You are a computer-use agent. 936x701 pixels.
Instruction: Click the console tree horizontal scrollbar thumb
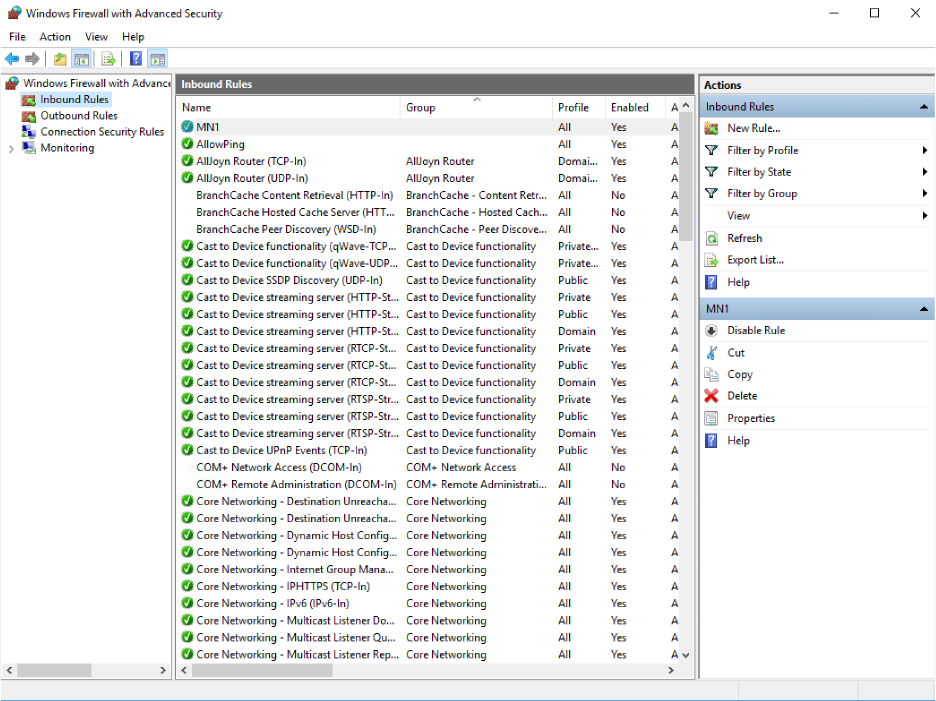[54, 671]
